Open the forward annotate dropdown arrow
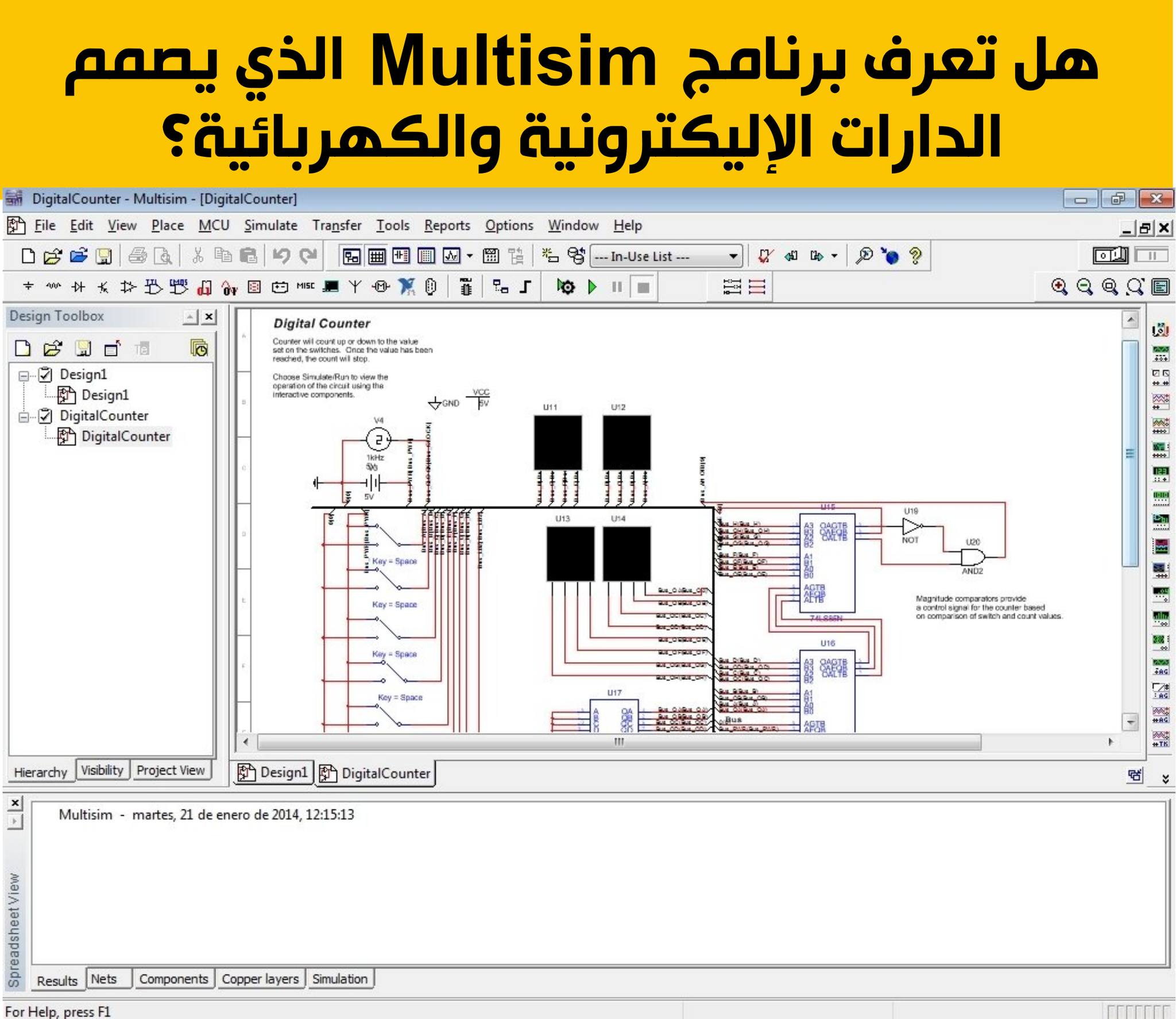The width and height of the screenshot is (1176, 1019). (x=834, y=256)
